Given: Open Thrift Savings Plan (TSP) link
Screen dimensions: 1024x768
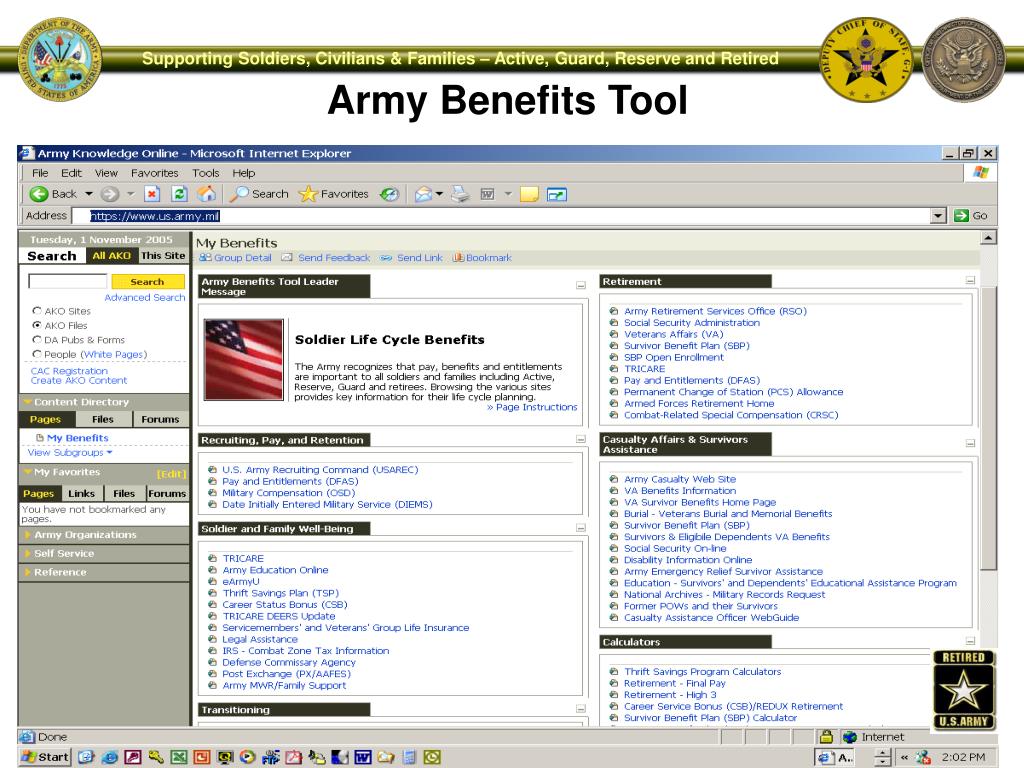Looking at the screenshot, I should (x=281, y=593).
